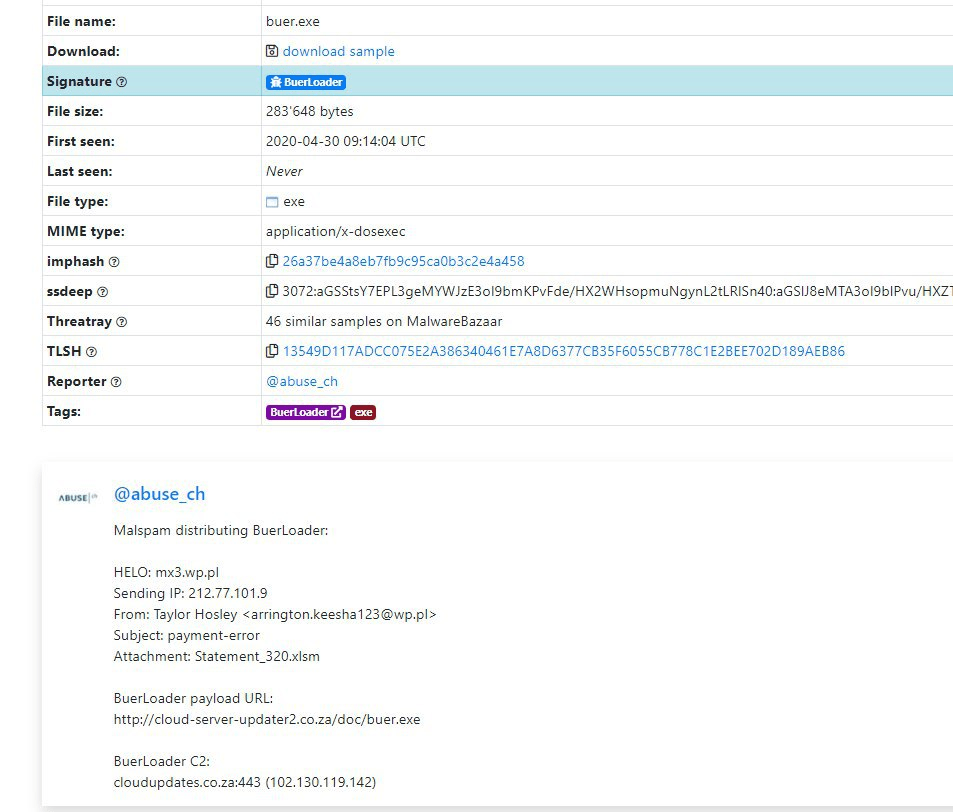Open the external link on the BuerLoader tag
953x812 pixels.
pos(337,412)
